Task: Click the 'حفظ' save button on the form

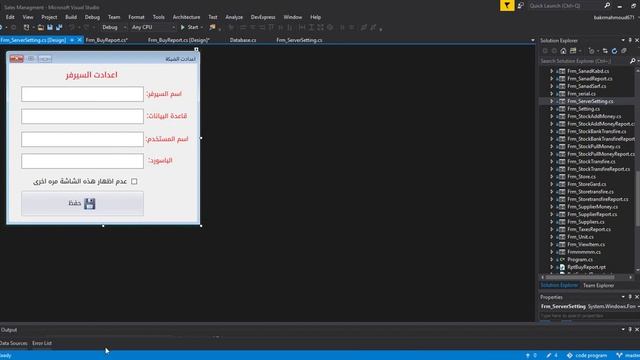Action: tap(82, 203)
